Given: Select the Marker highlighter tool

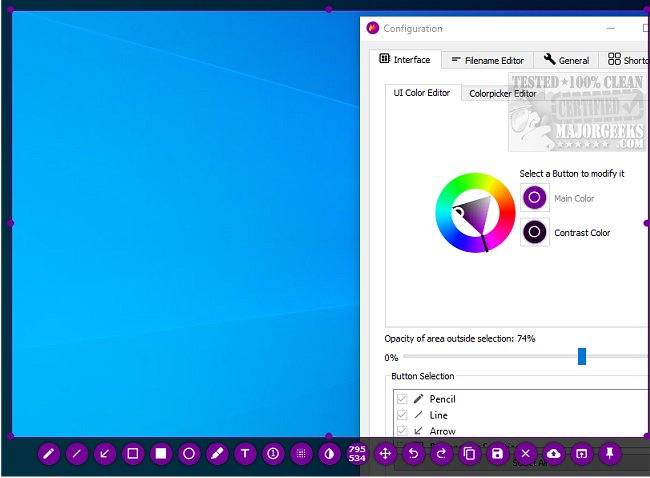Looking at the screenshot, I should 217,454.
